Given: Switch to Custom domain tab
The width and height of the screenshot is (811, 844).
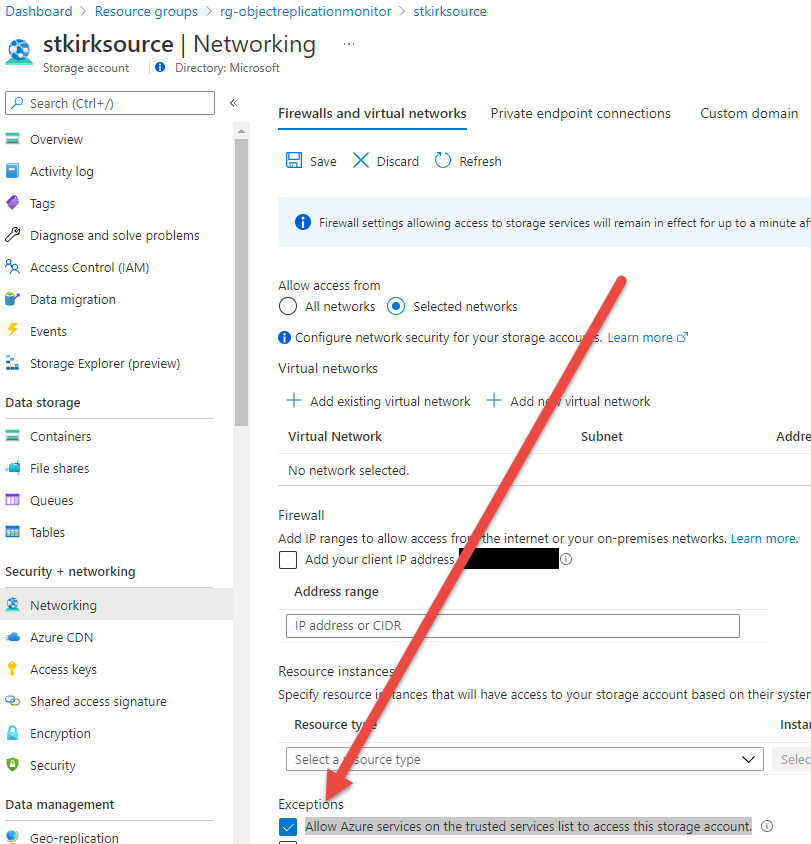Looking at the screenshot, I should (x=749, y=114).
